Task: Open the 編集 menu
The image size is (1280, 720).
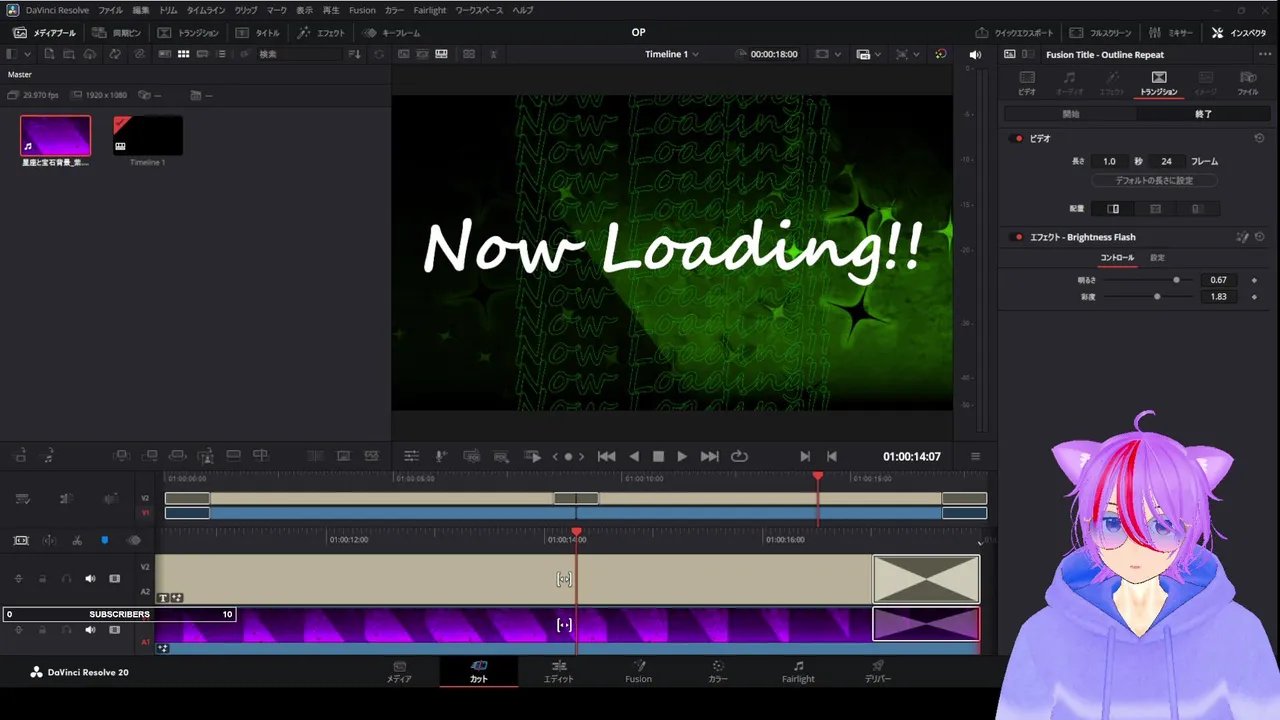Action: [x=141, y=10]
